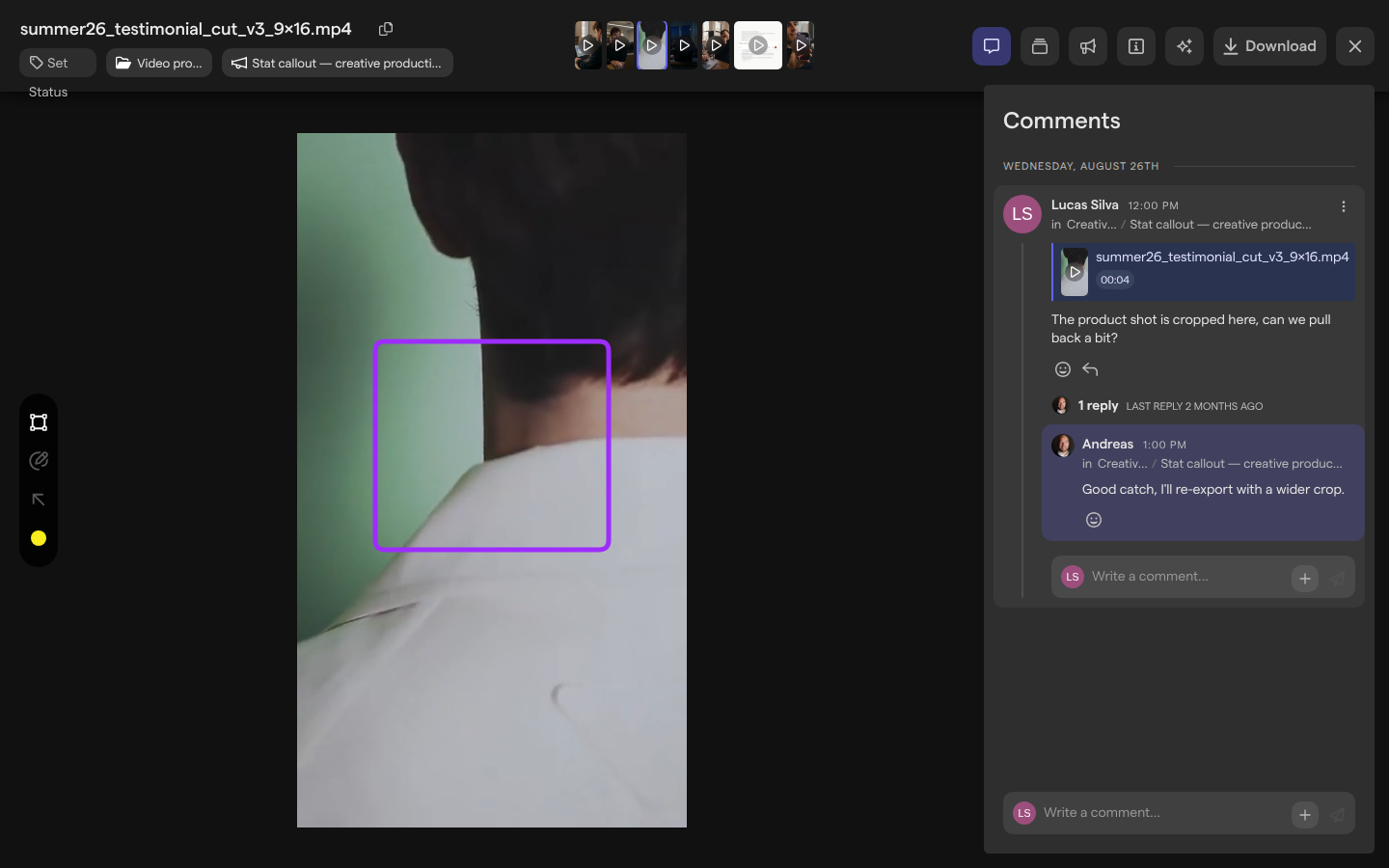Select the rectangle annotation tool
The height and width of the screenshot is (868, 1389).
click(39, 422)
